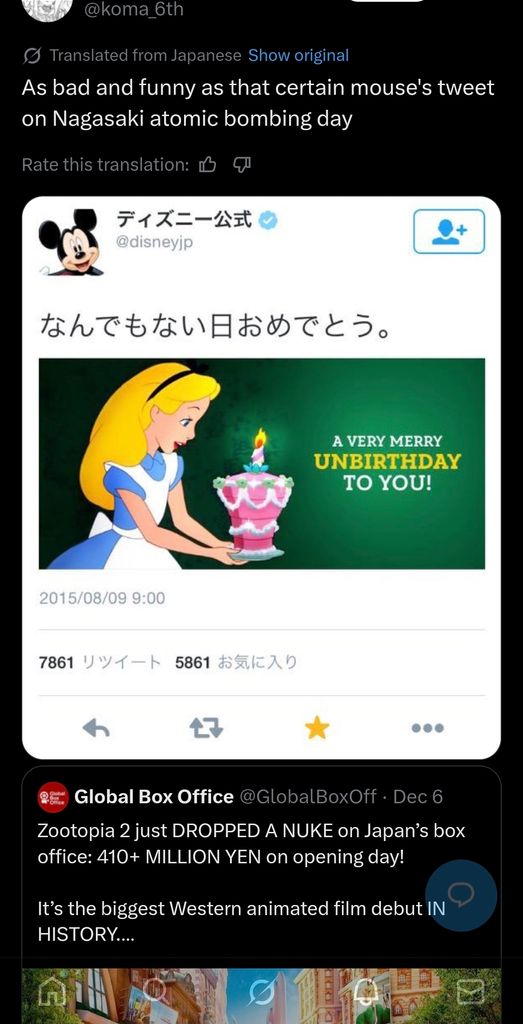Tap the retweet icon in the embedded tweet
This screenshot has width=523, height=1024.
click(x=206, y=728)
